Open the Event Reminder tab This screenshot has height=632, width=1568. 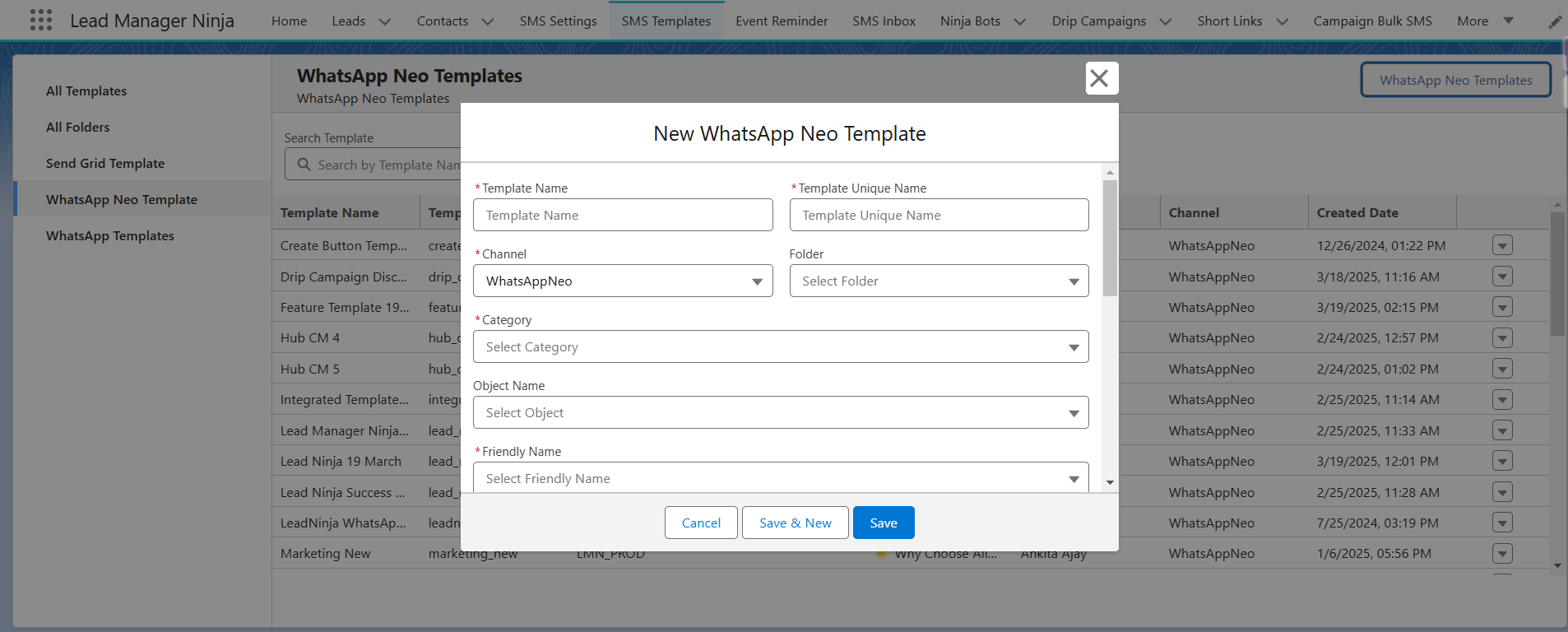pos(782,21)
